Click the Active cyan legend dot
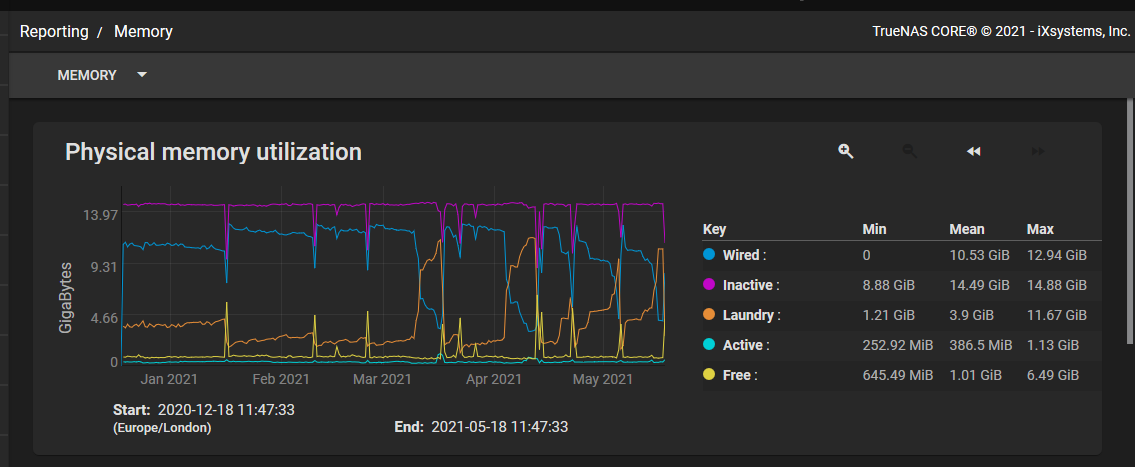Image resolution: width=1135 pixels, height=467 pixels. coord(709,345)
